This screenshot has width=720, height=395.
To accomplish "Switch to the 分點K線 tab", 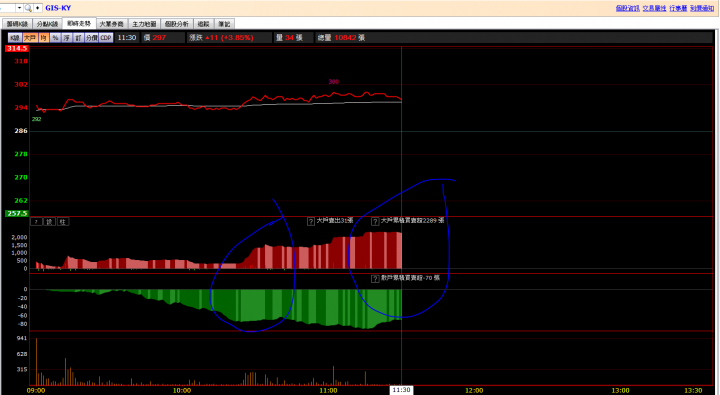I will 47,24.
